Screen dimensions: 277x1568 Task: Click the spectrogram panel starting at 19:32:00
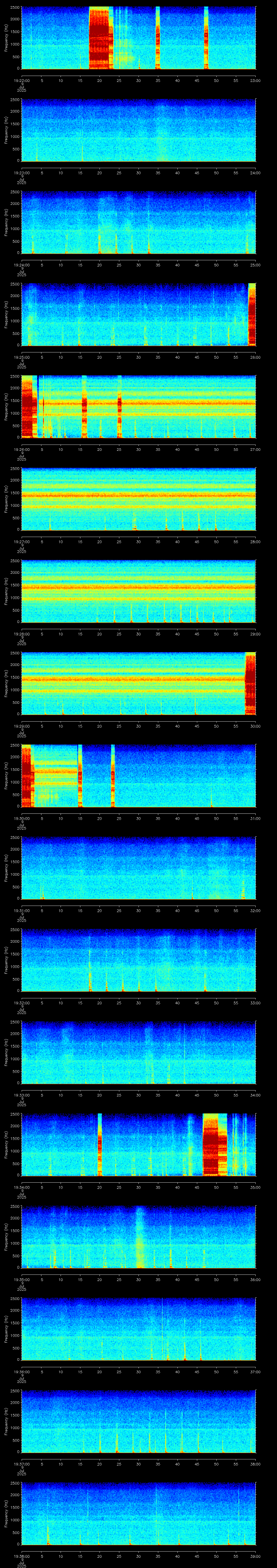tap(138, 960)
